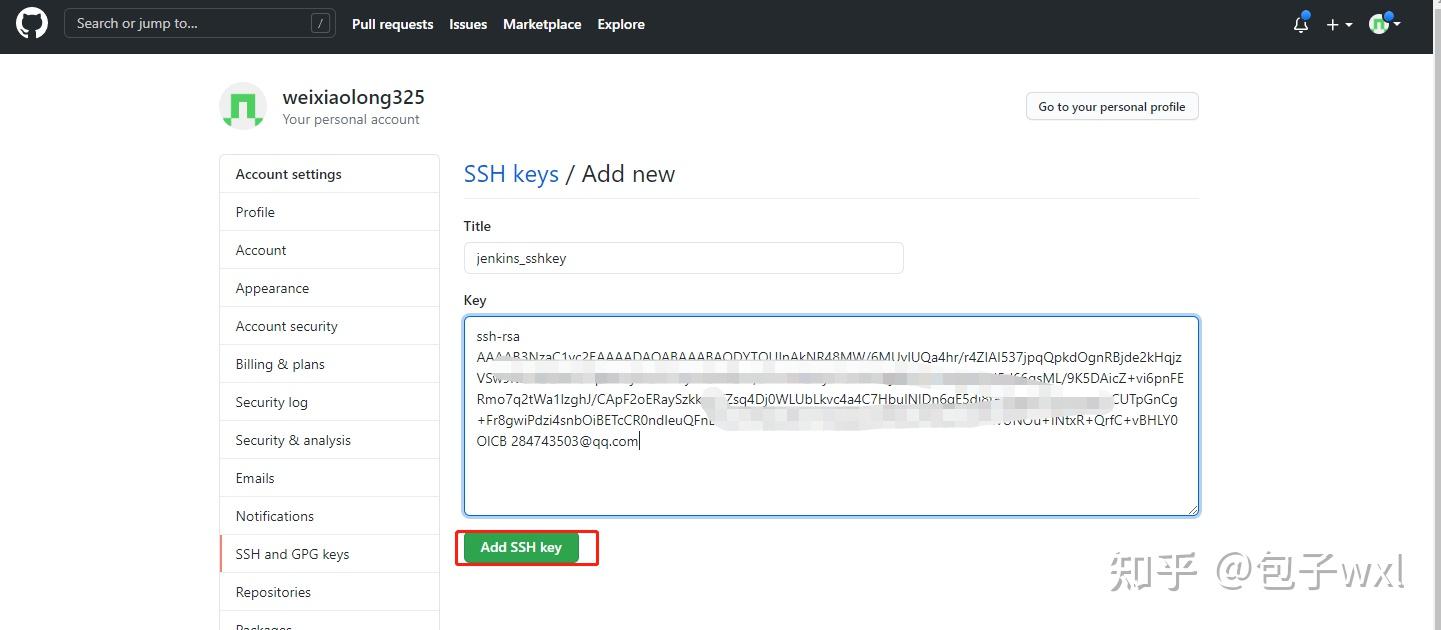Open Notifications settings

[273, 515]
